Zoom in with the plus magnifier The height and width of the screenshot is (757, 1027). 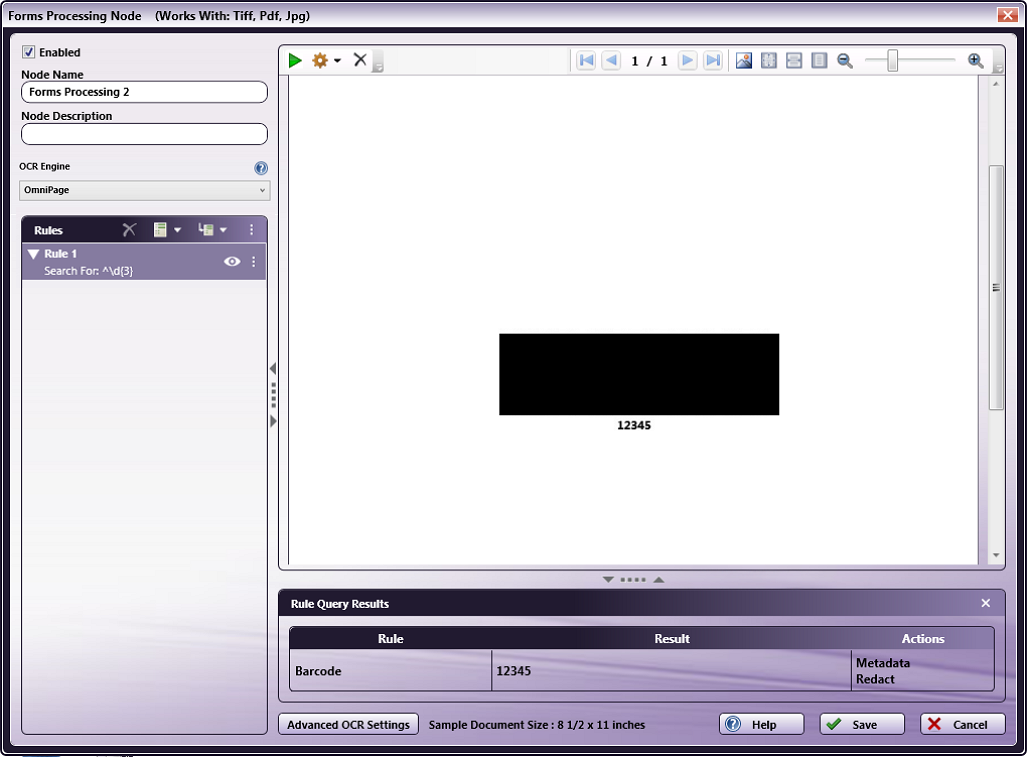point(975,60)
